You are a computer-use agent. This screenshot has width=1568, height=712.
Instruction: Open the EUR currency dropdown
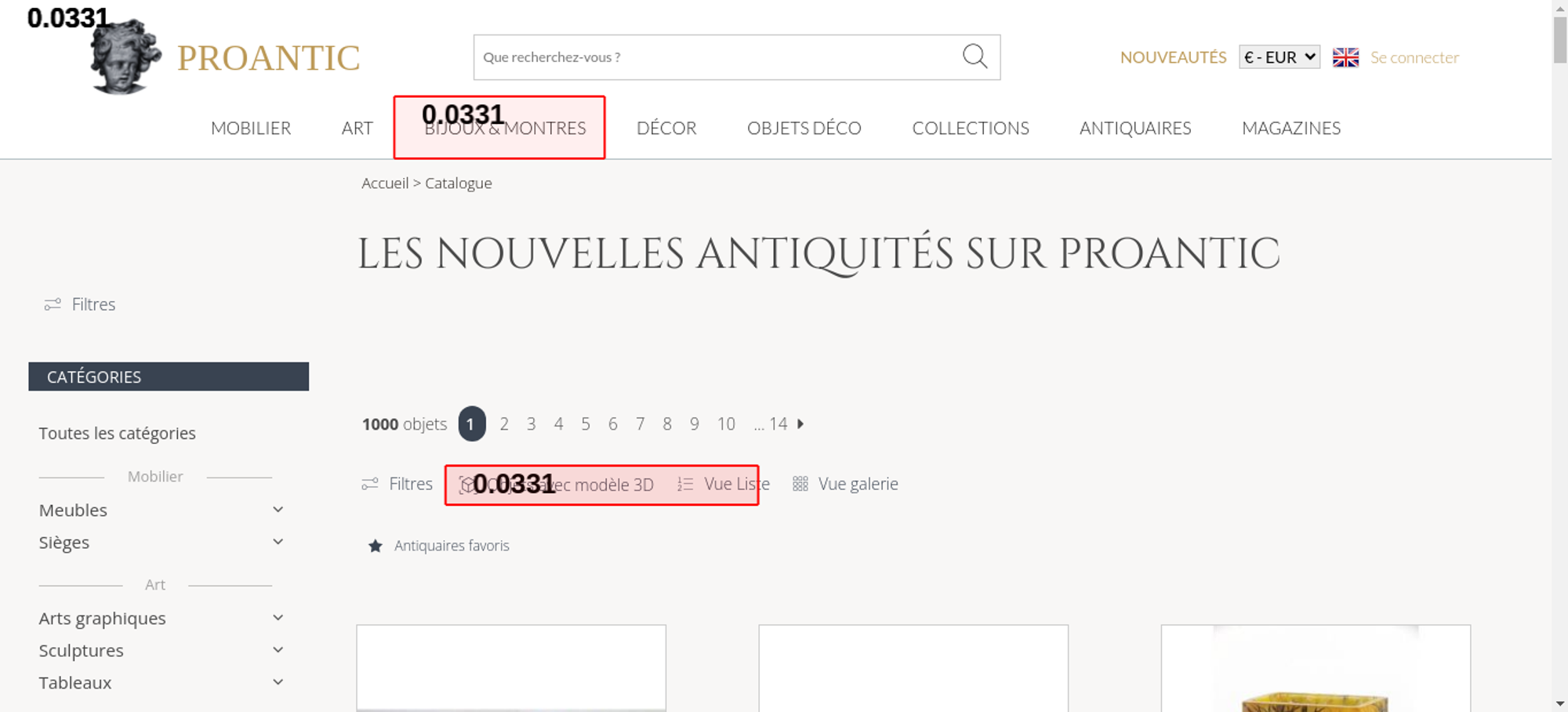1279,57
